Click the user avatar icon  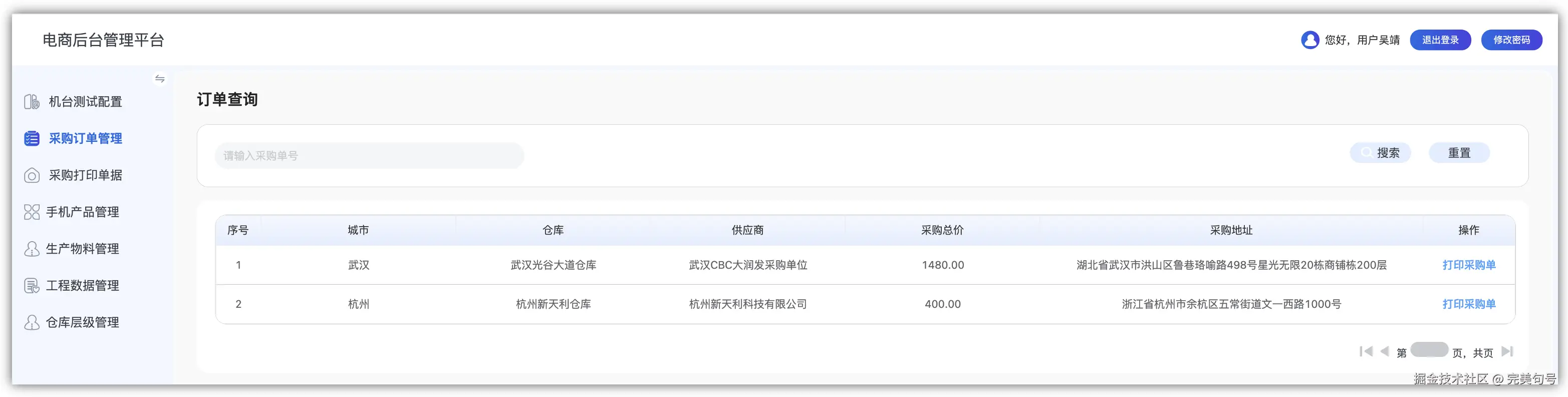pyautogui.click(x=1310, y=40)
